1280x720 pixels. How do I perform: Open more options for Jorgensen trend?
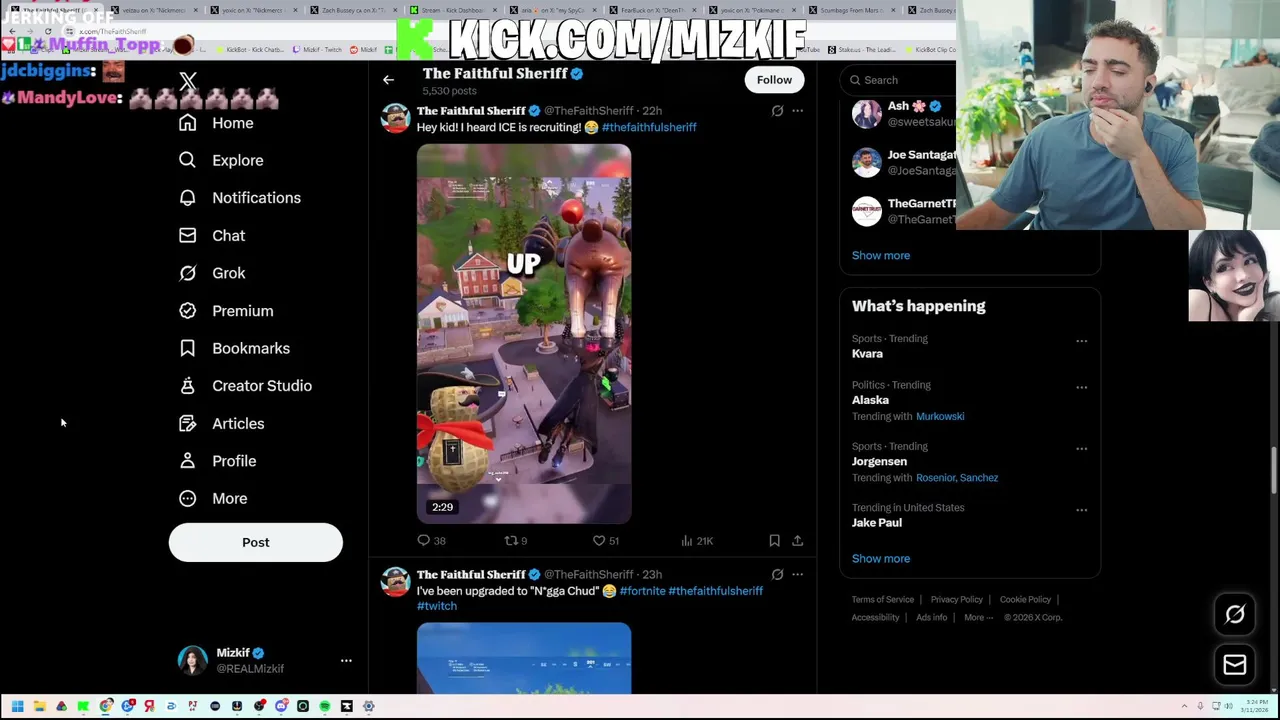(x=1081, y=449)
